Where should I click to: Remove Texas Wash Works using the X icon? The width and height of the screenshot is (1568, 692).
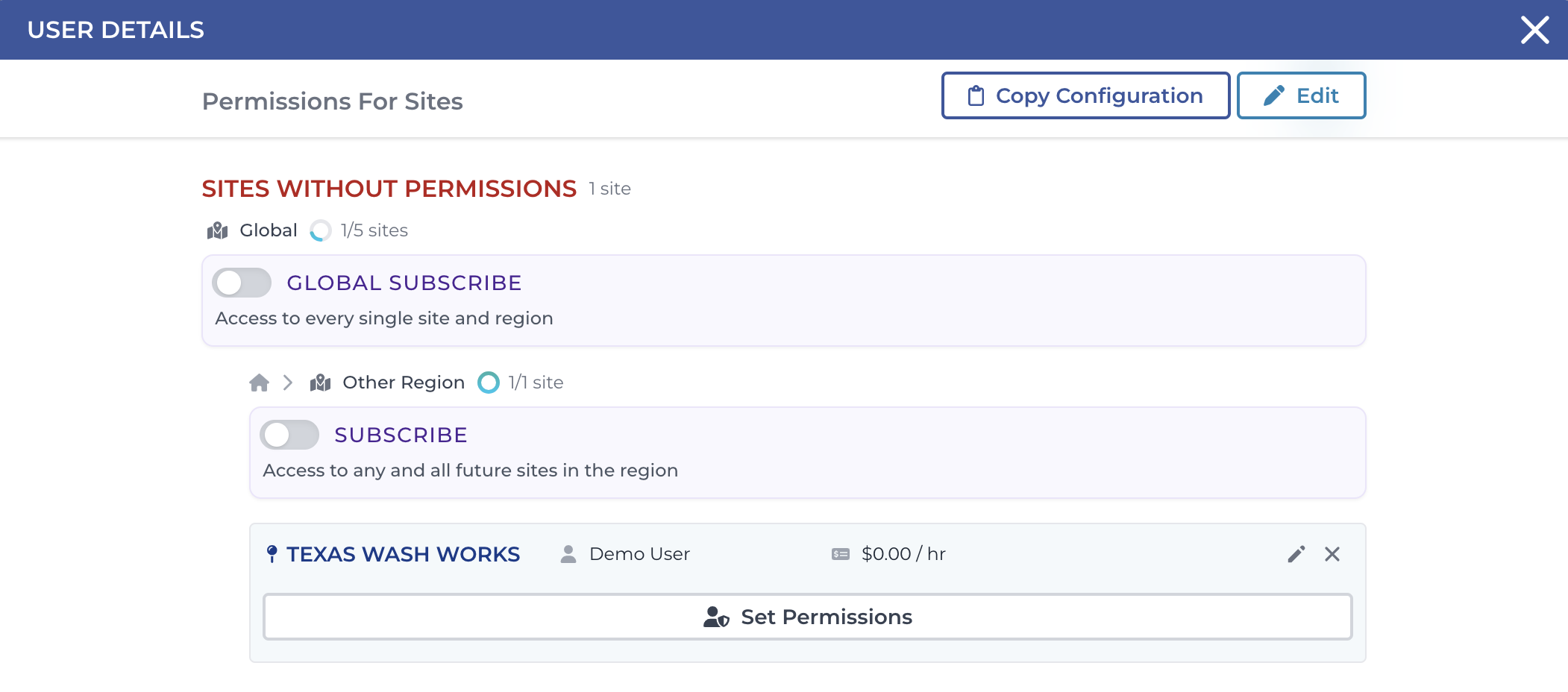click(x=1332, y=554)
